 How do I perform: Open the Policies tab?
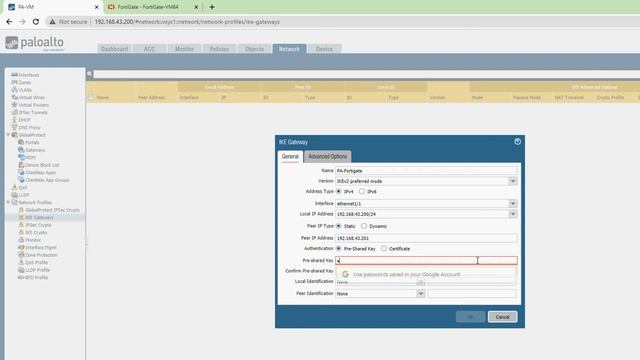(219, 49)
